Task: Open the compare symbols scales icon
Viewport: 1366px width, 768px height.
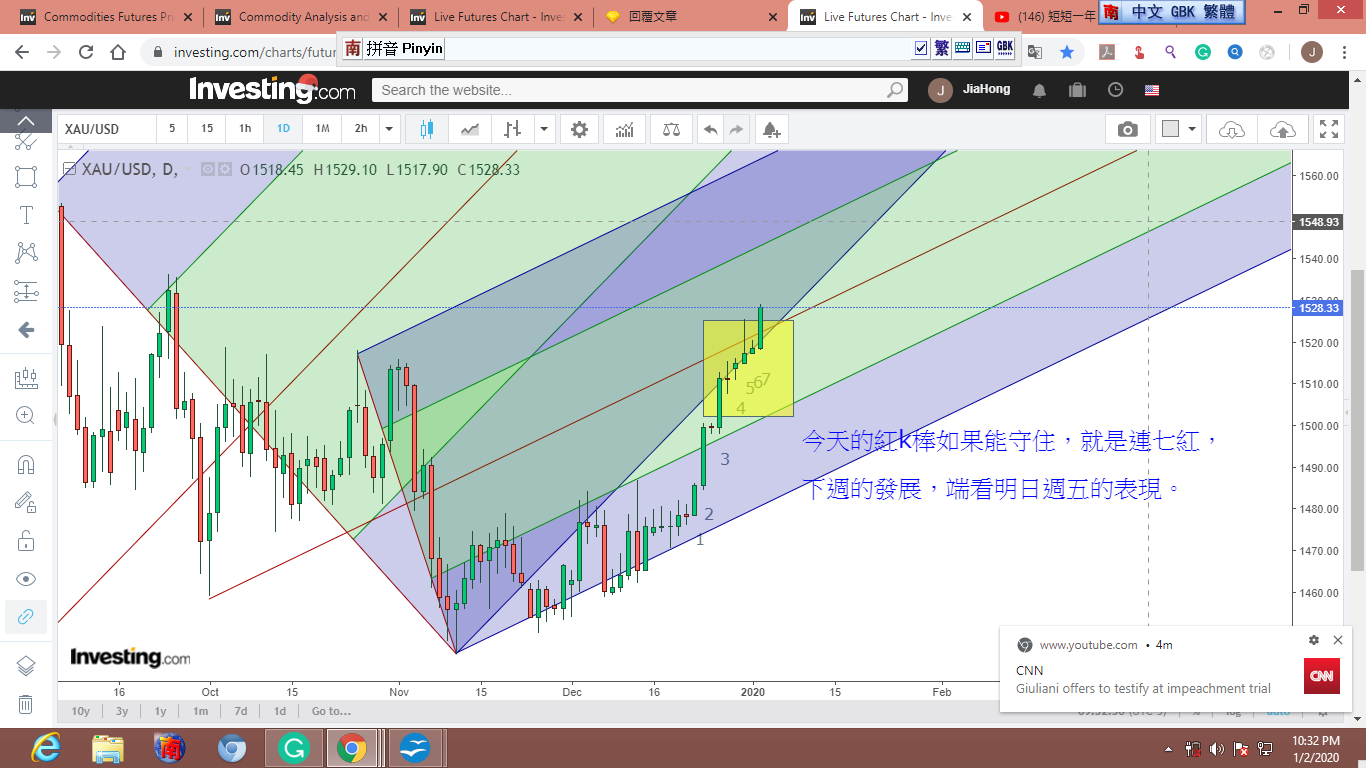Action: (671, 129)
